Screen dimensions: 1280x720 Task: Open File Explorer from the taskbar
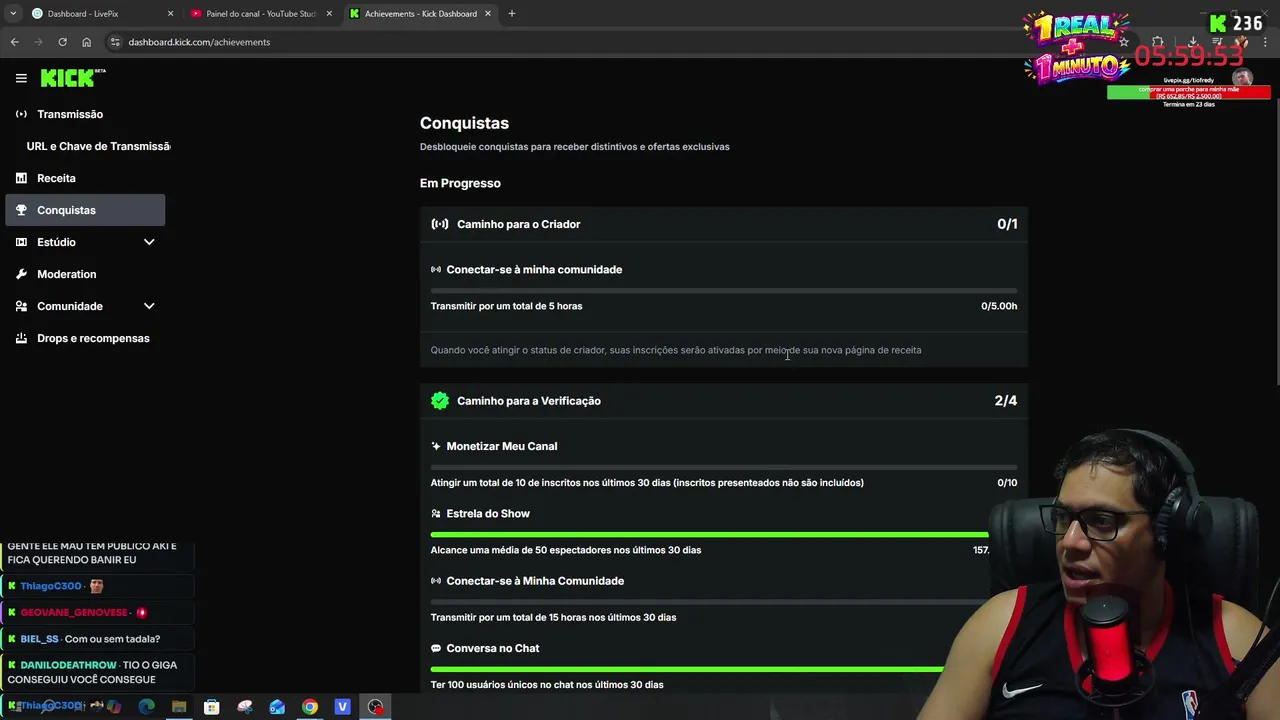[x=179, y=707]
